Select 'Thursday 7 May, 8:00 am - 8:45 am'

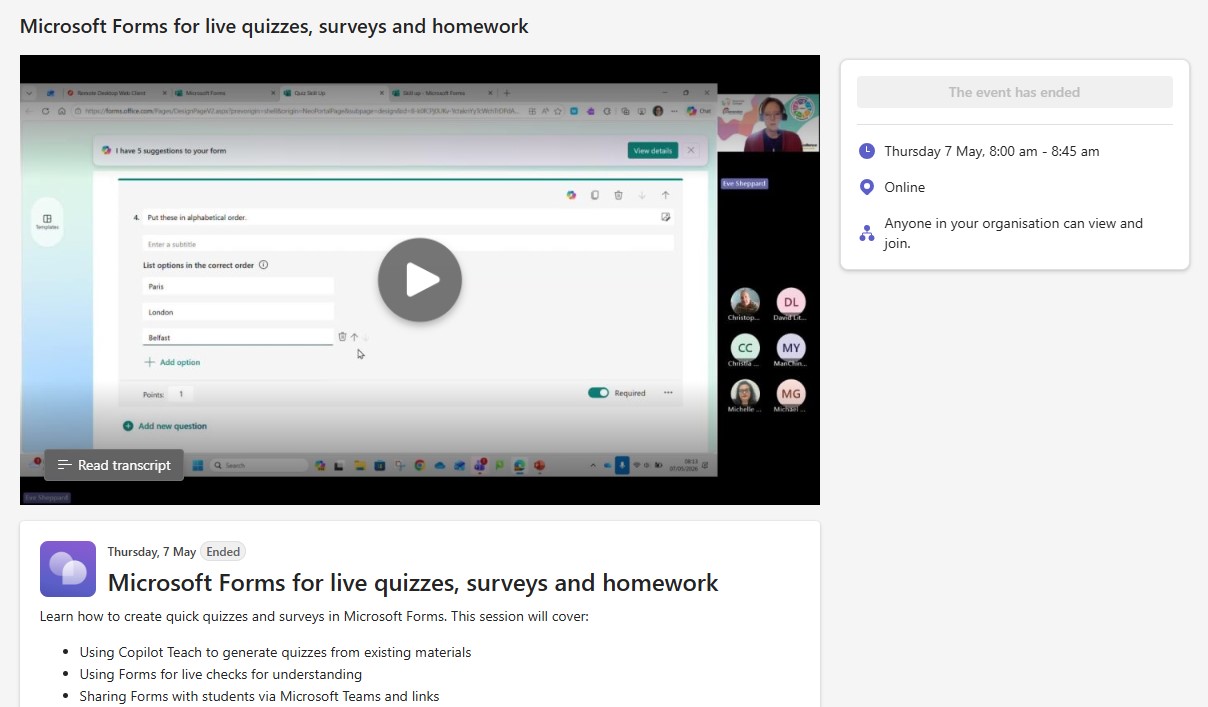992,151
